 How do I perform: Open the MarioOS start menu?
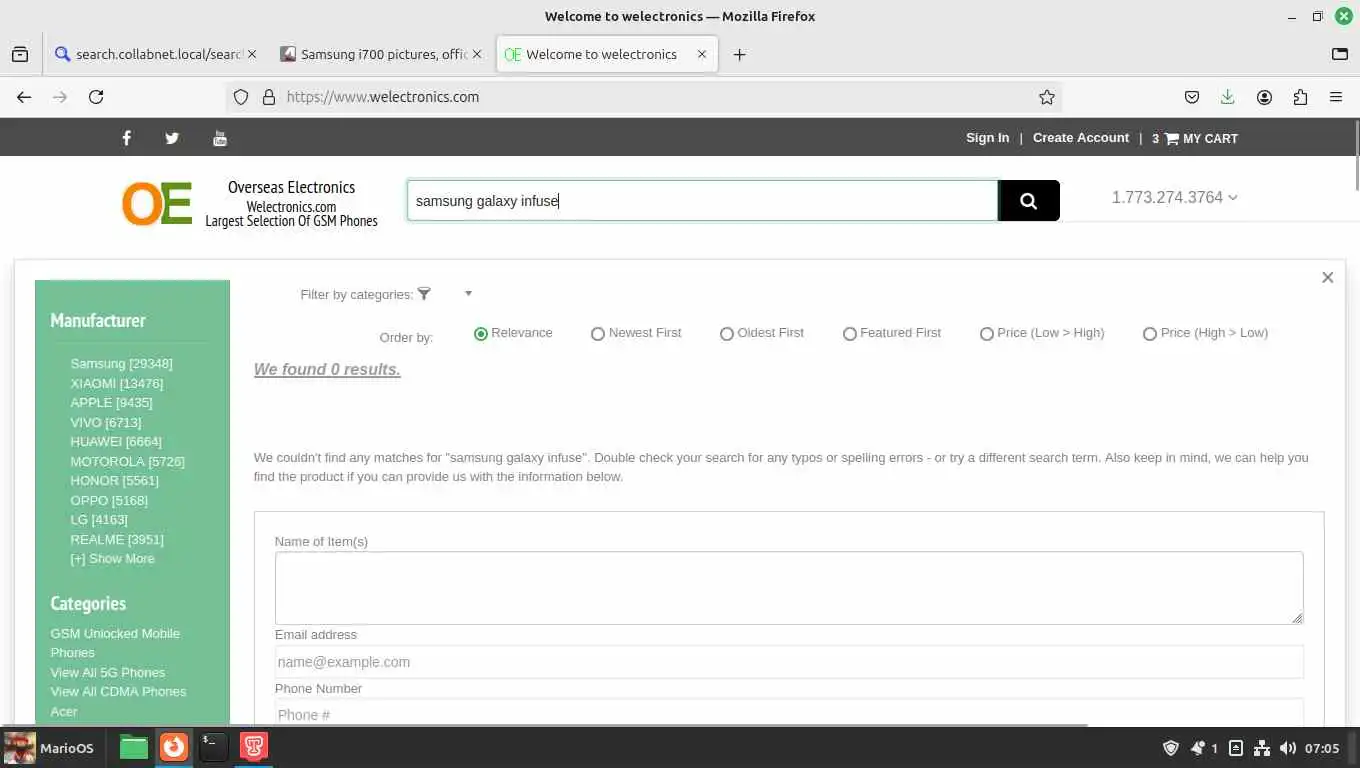click(50, 748)
